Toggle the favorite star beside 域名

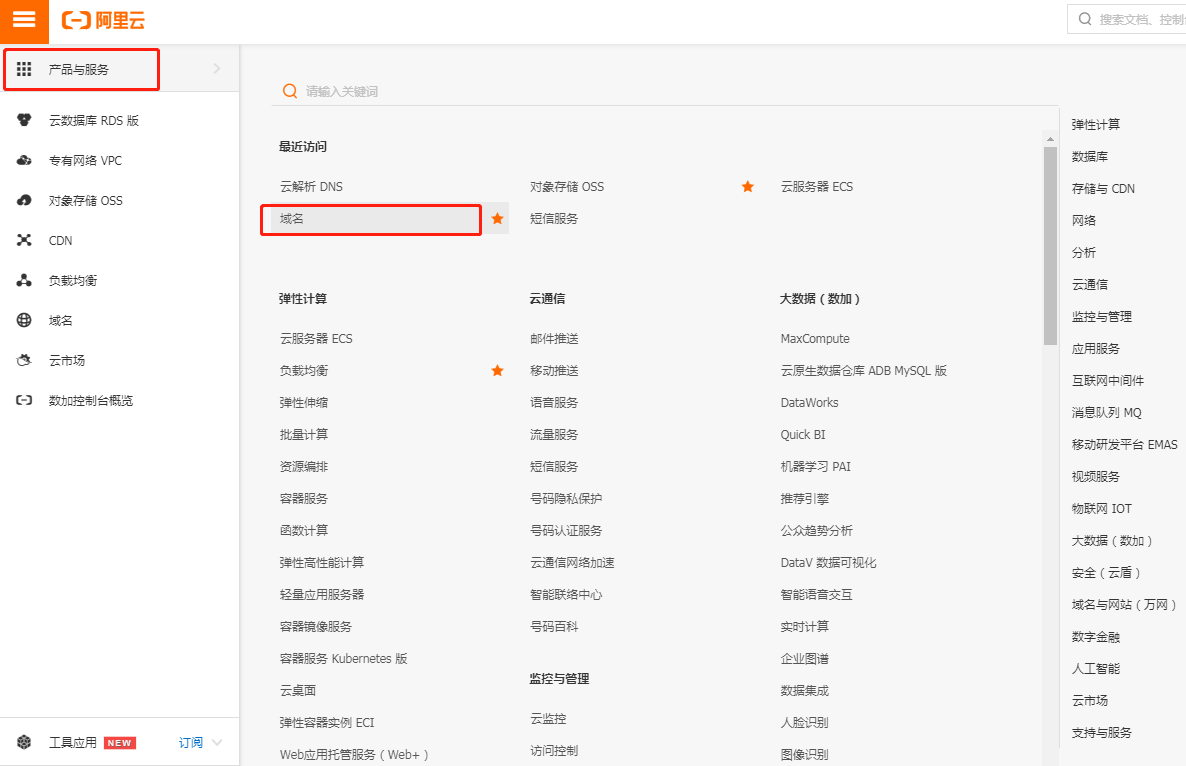[x=497, y=218]
